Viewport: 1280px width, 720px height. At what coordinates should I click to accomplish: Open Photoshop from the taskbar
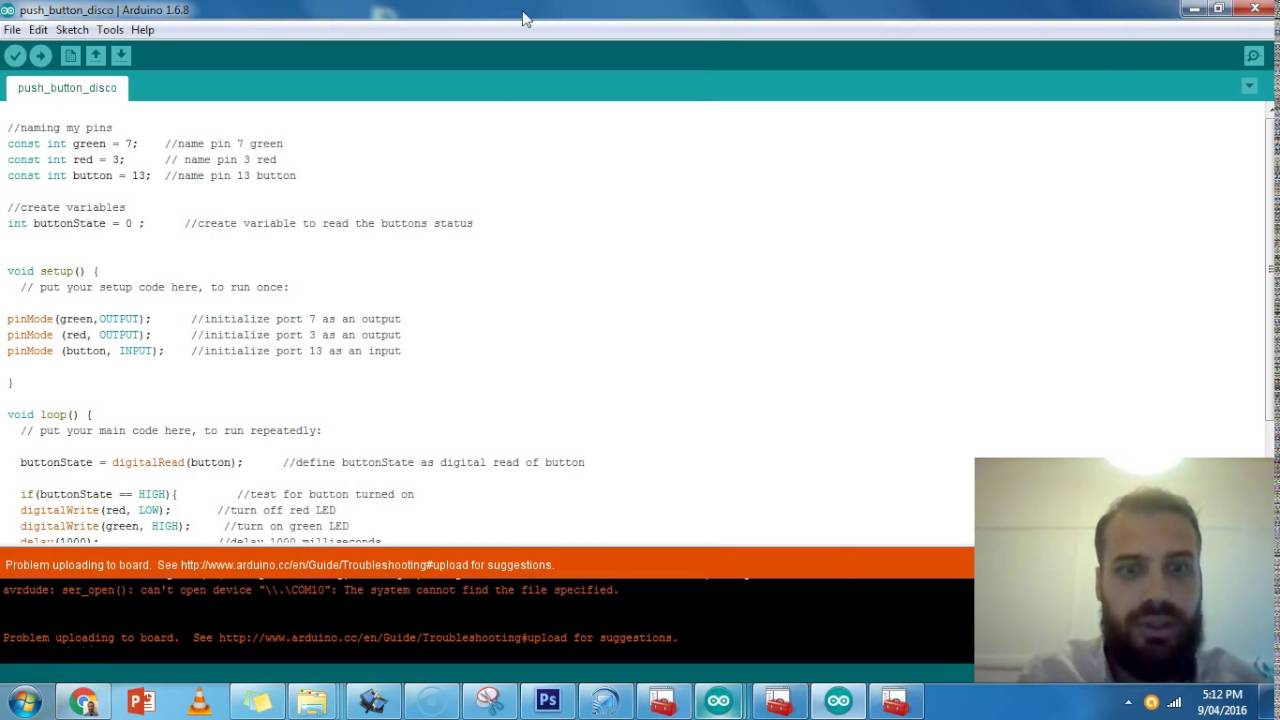coord(547,701)
